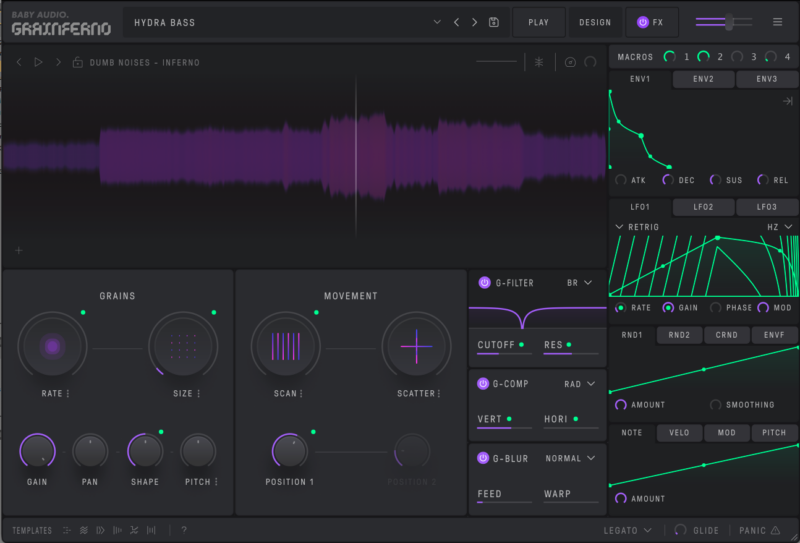Click the envelope arrow-to-end icon
Viewport: 800px width, 543px height.
(788, 101)
